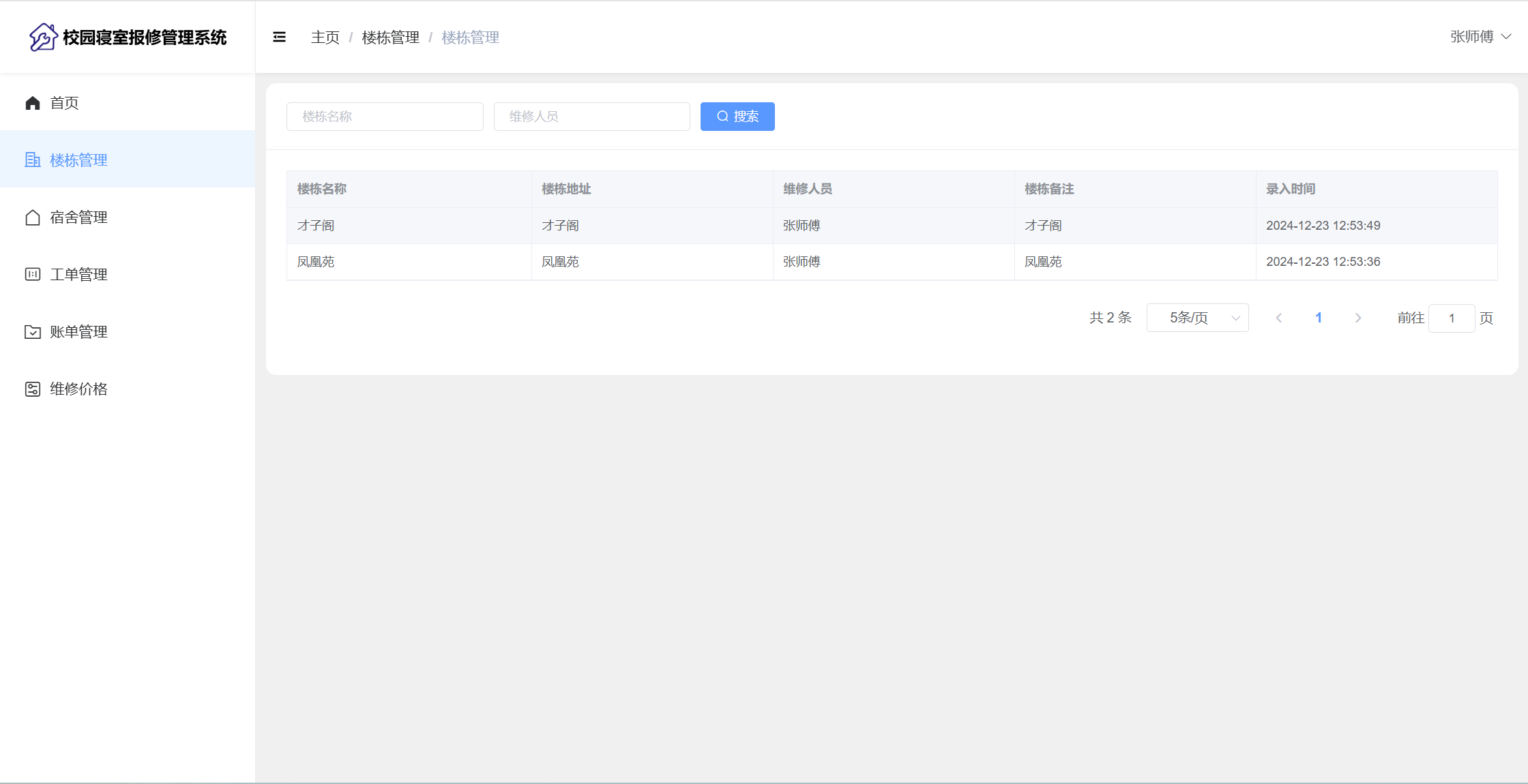Click the settings icon beside 维修价格
The height and width of the screenshot is (784, 1528).
tap(33, 389)
